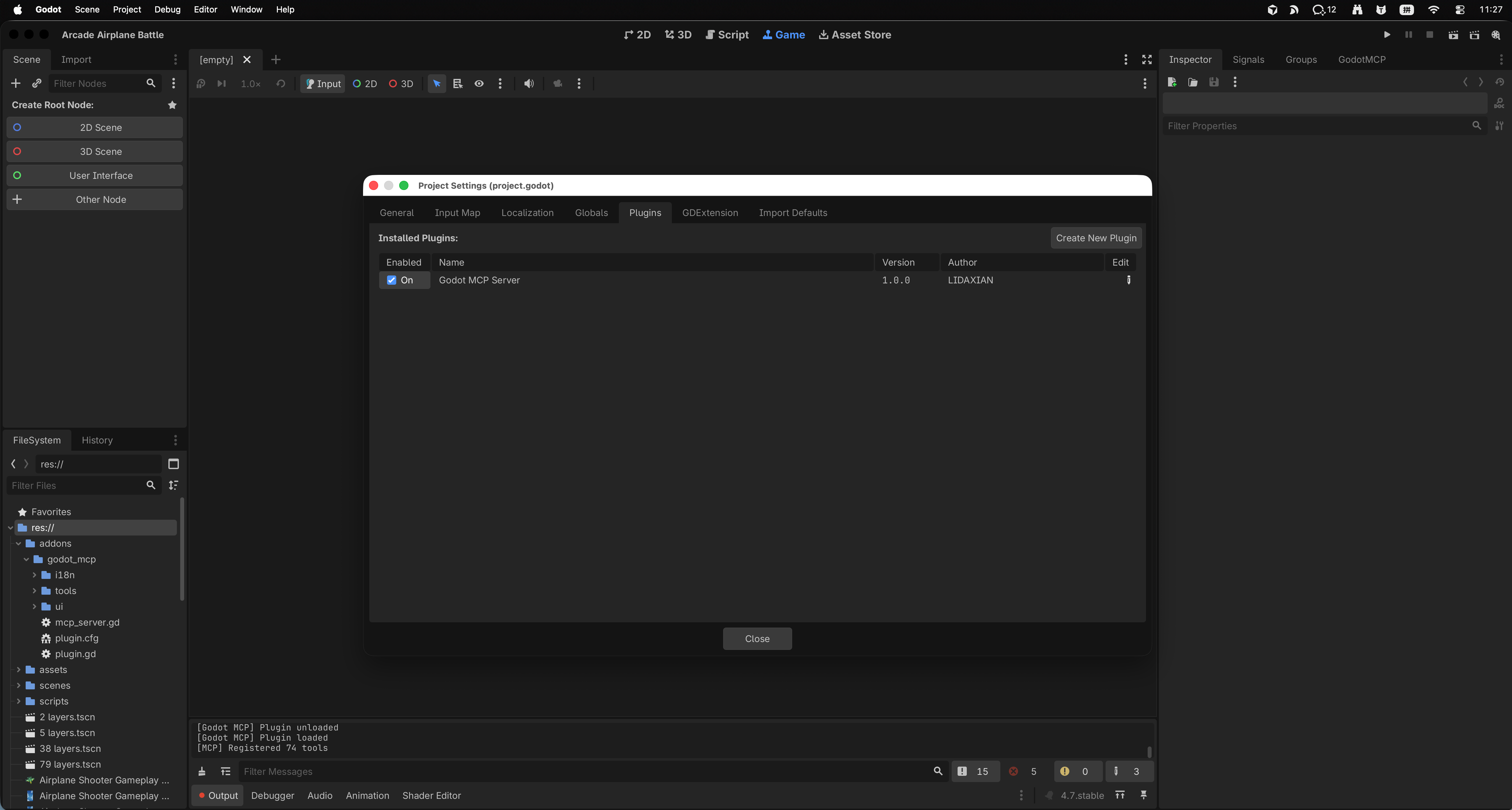Reset game speed with the circular arrow
Viewport: 1512px width, 810px height.
coord(280,84)
